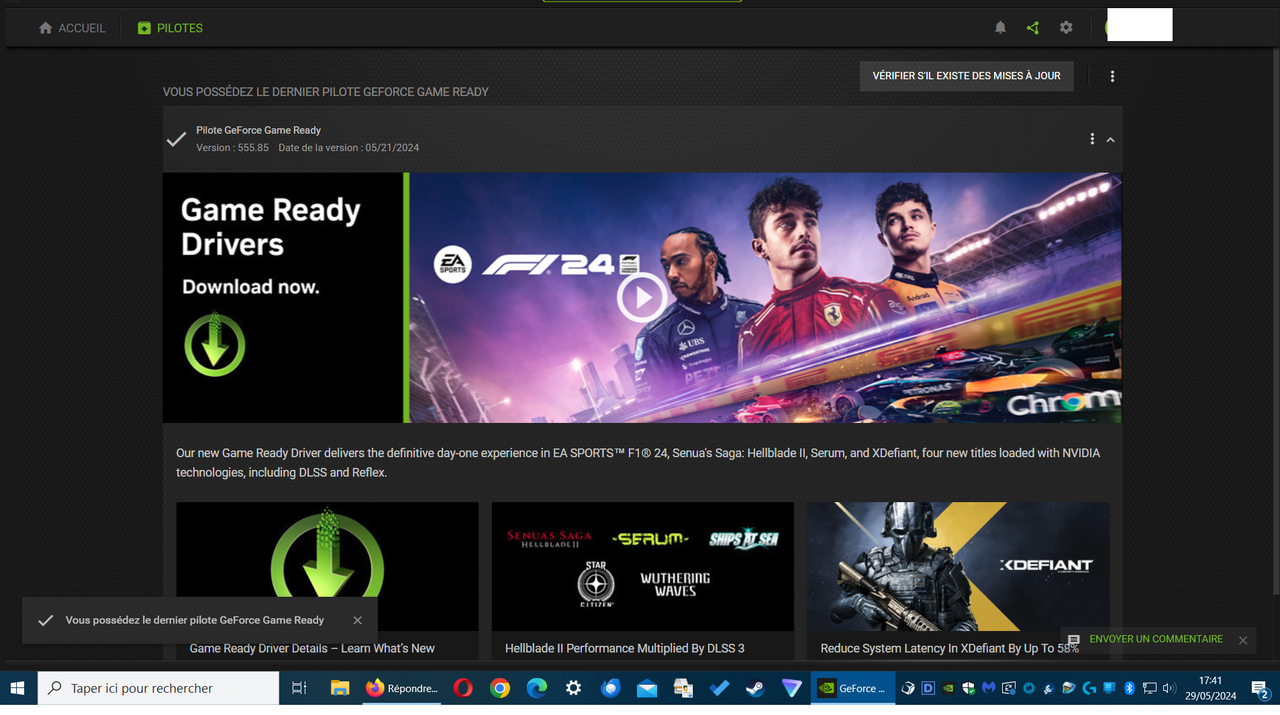Click the GeForce Experience taskbar button
1280x715 pixels.
click(x=852, y=688)
